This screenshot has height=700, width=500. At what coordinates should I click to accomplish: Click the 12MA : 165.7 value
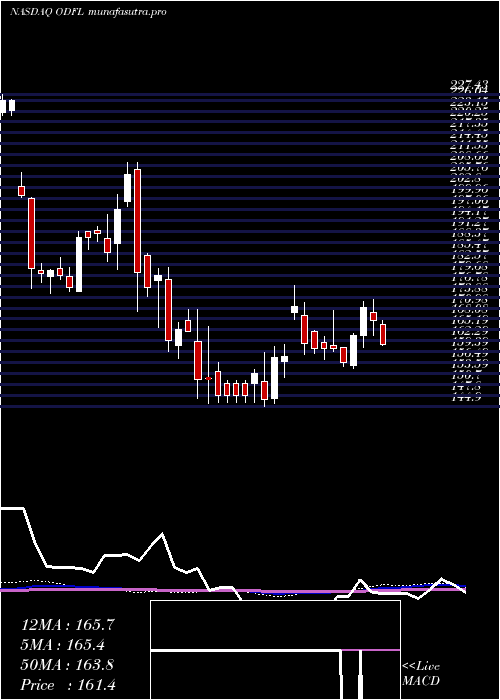tap(68, 625)
